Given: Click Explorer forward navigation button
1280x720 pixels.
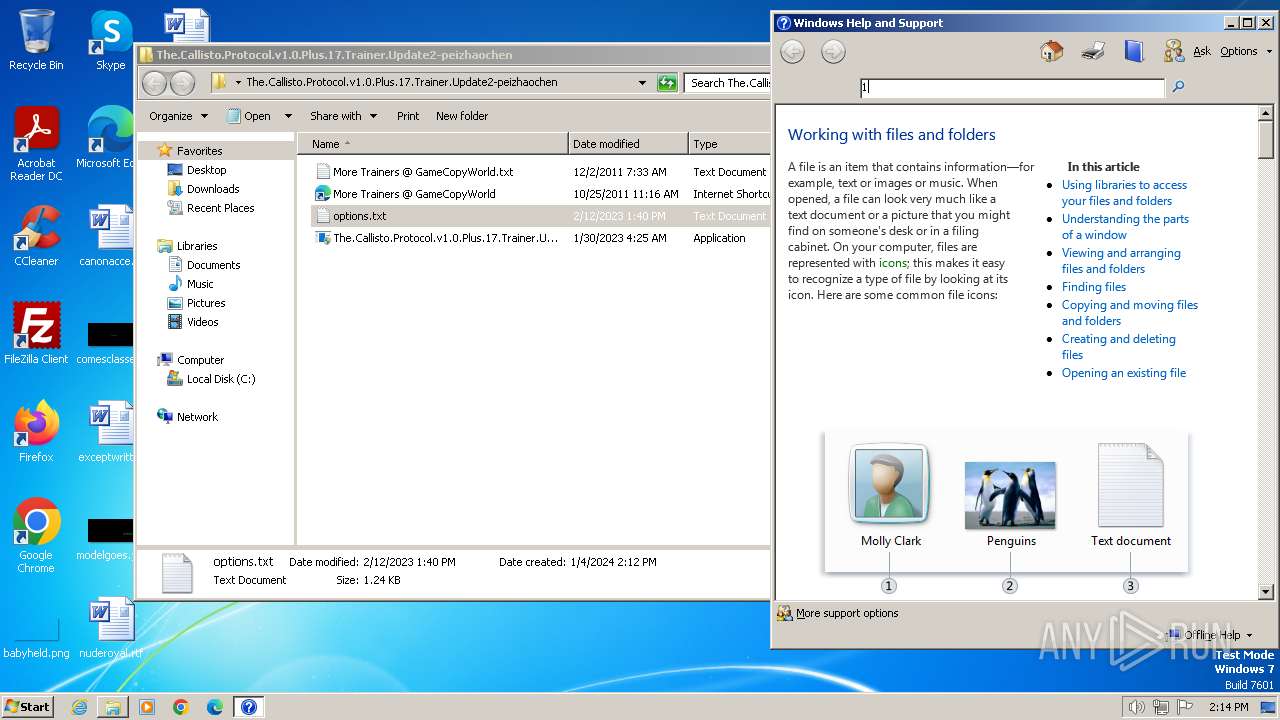Looking at the screenshot, I should click(x=182, y=83).
